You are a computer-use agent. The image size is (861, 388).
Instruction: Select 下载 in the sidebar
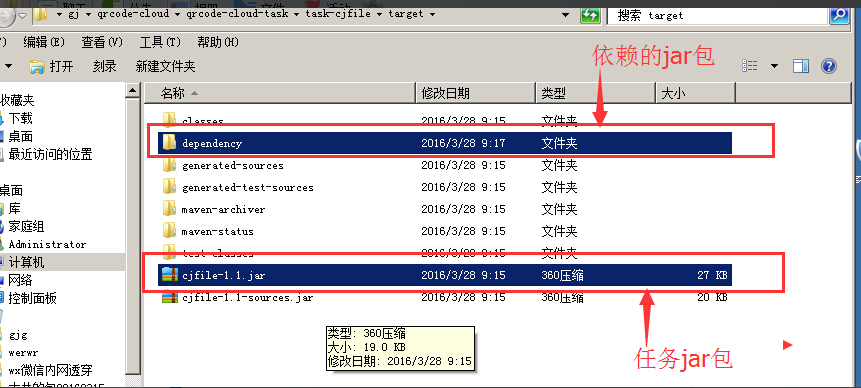[21, 118]
